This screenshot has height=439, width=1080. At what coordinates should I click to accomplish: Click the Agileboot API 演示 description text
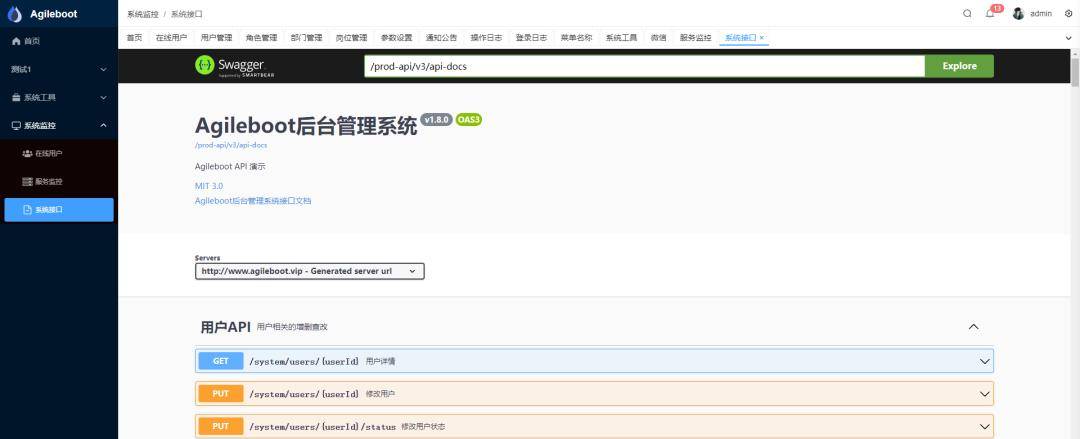[x=230, y=167]
